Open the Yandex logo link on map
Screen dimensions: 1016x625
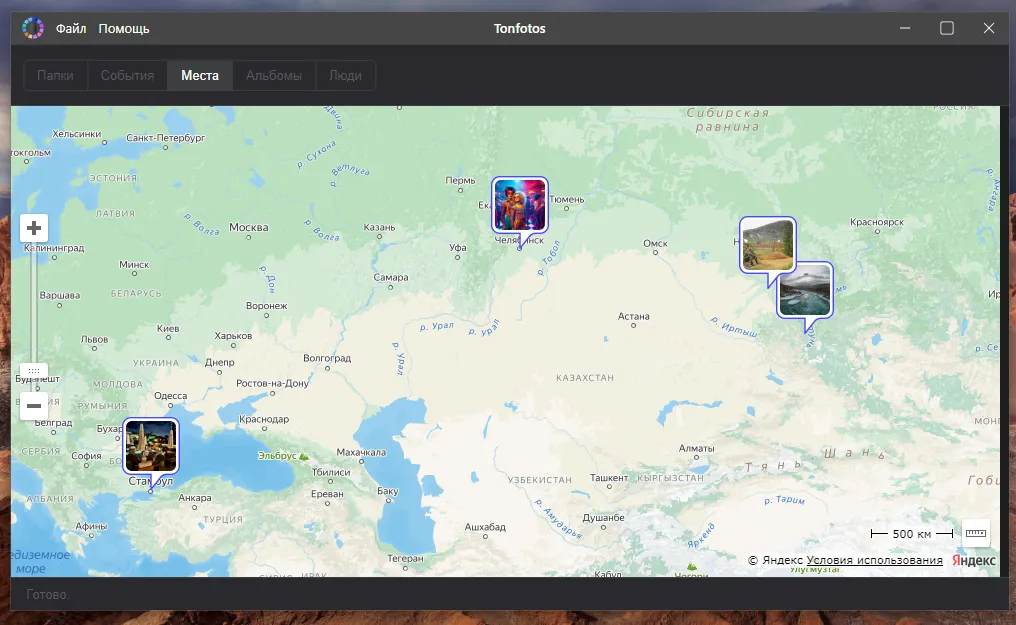tap(973, 561)
